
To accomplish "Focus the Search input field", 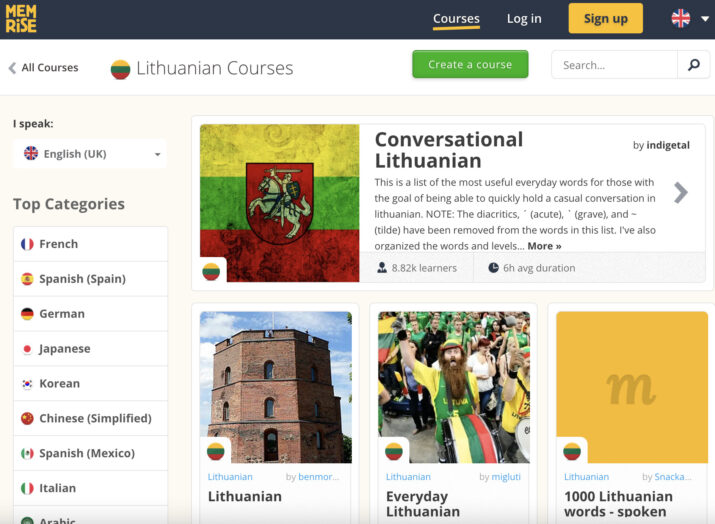I will click(614, 65).
